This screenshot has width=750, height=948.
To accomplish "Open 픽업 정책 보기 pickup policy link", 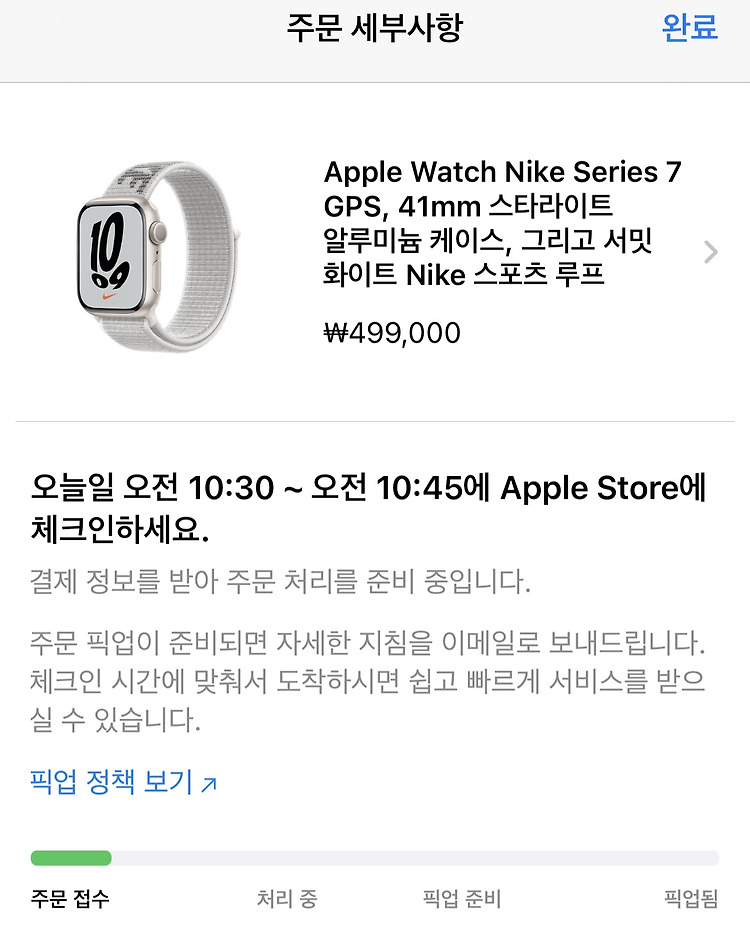I will (111, 782).
